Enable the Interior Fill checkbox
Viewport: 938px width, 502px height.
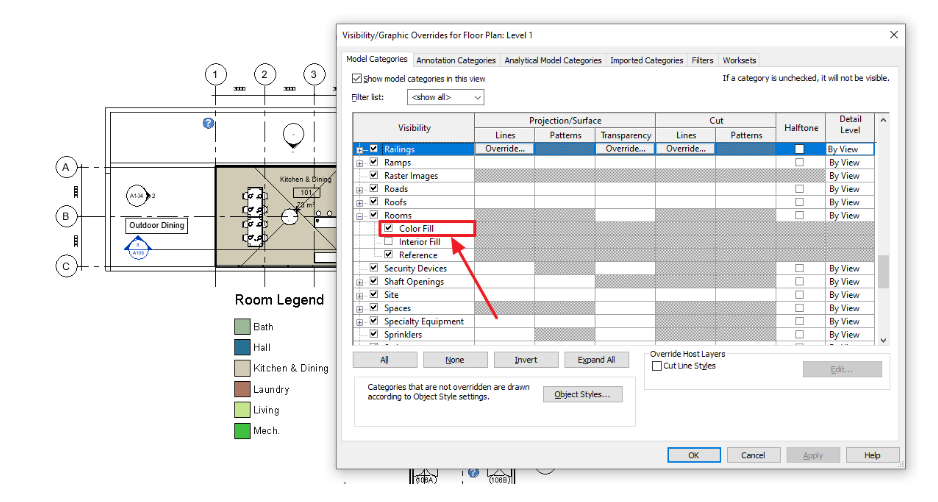[389, 242]
